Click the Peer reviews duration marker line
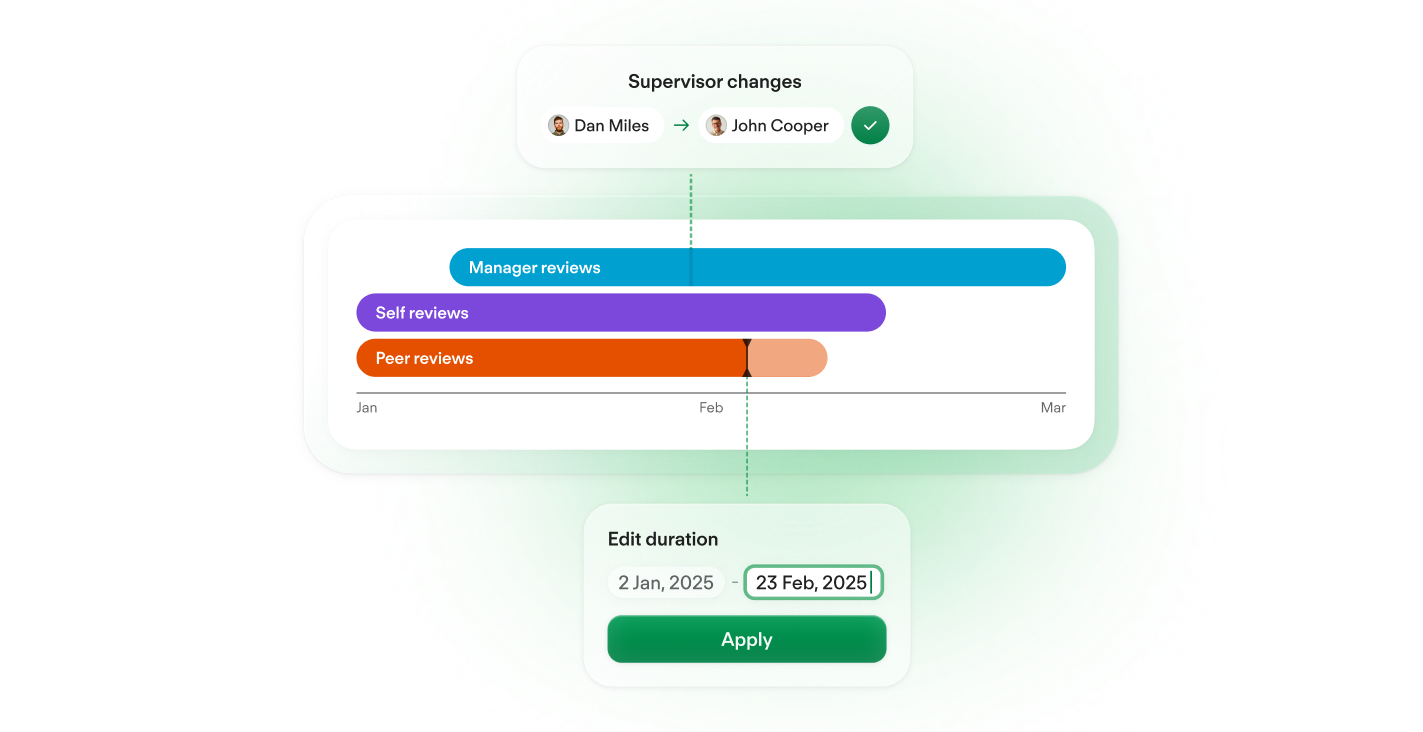Screen dimensions: 1423x732 coord(746,358)
